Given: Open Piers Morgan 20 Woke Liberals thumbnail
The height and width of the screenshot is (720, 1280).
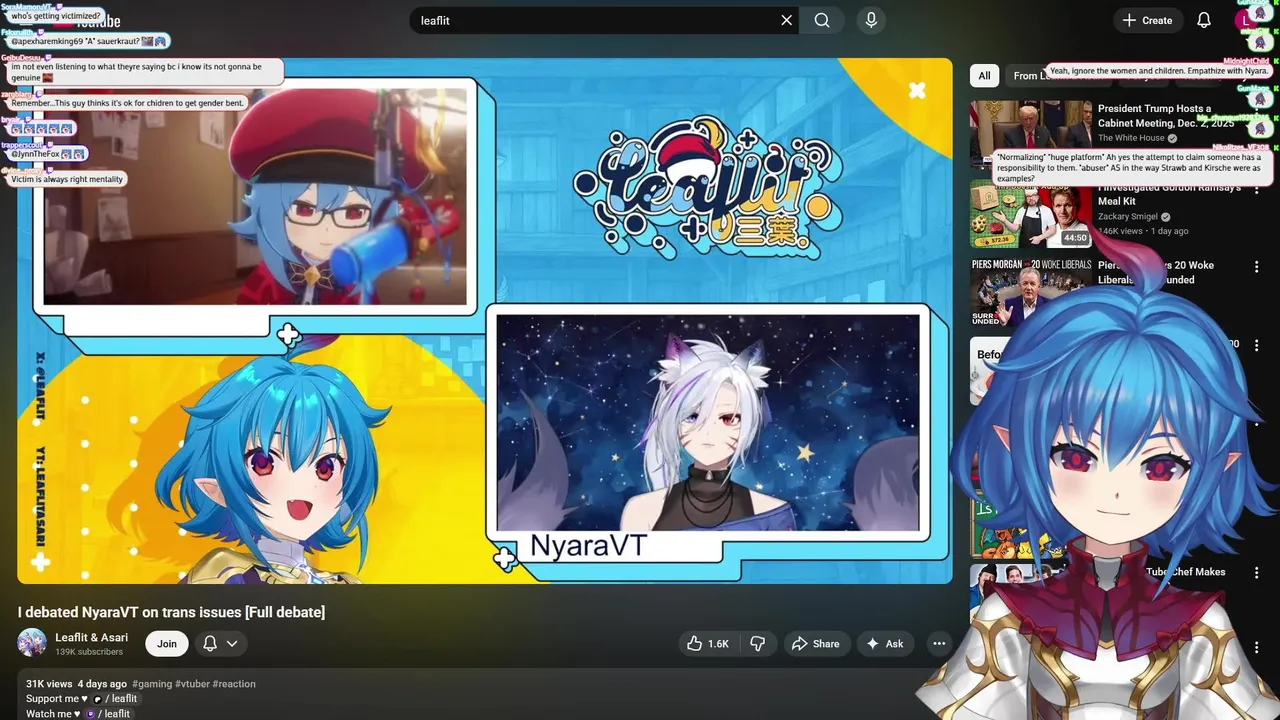Looking at the screenshot, I should 1031,293.
